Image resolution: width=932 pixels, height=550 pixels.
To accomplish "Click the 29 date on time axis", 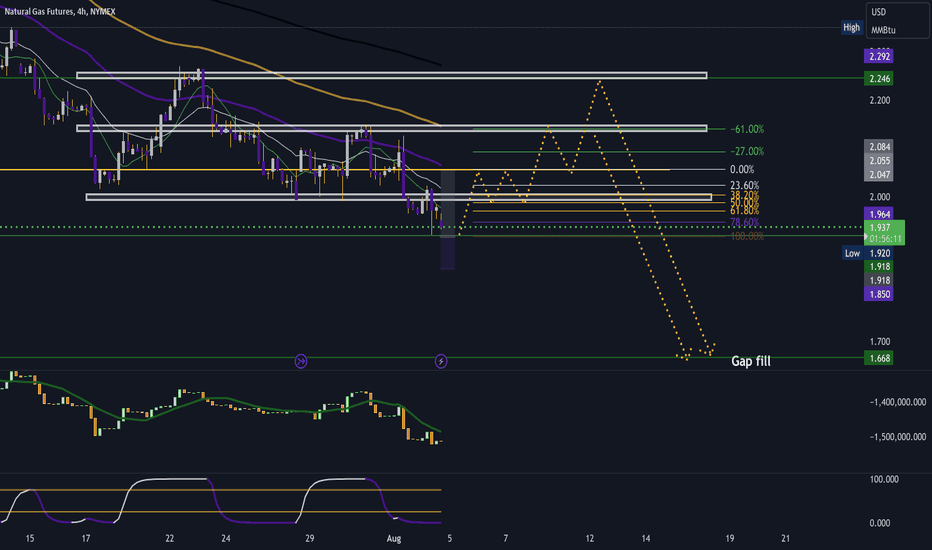I will click(309, 539).
